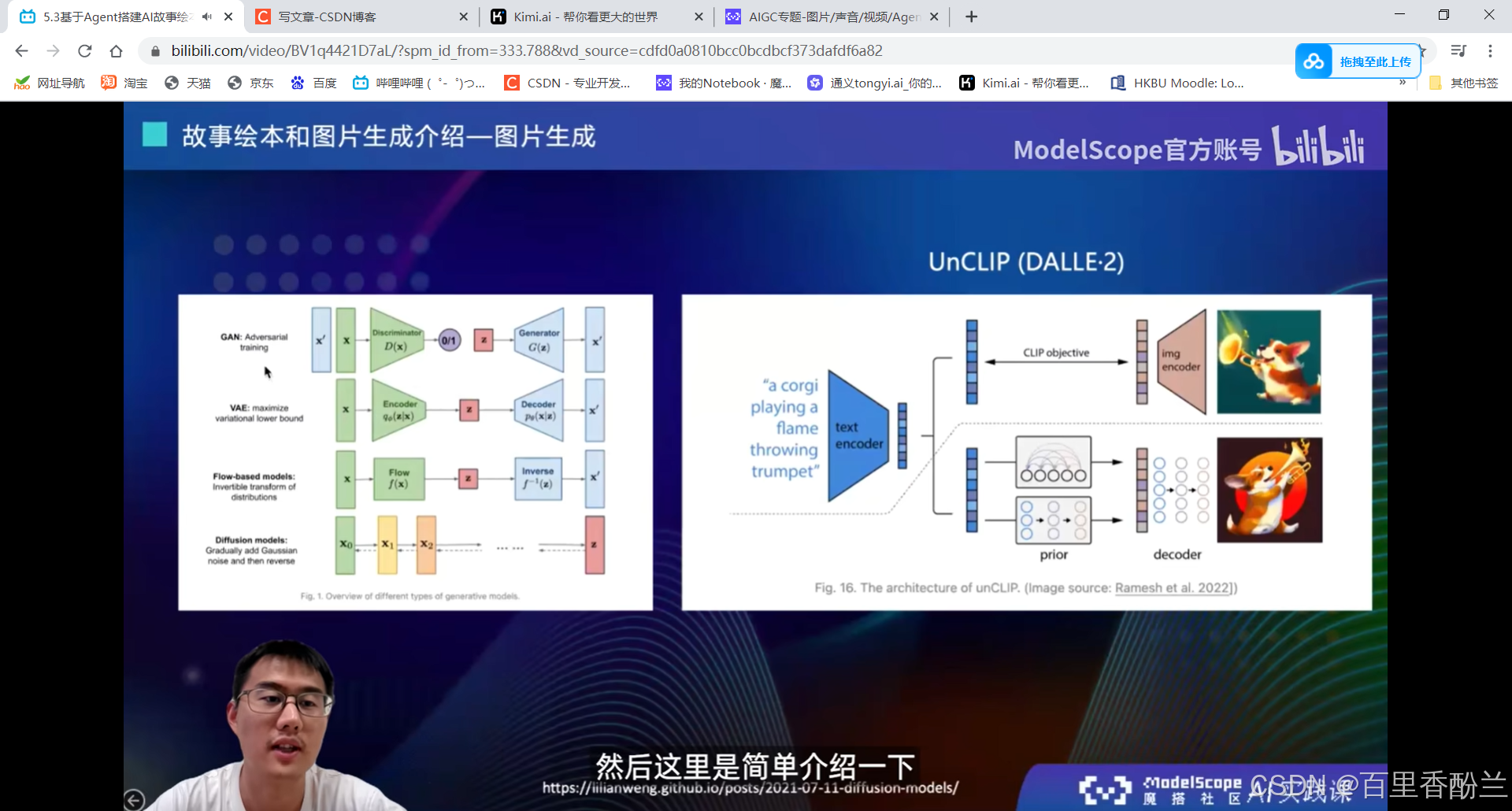Switch to the Kimi.ai tab
1512x811 pixels.
tap(596, 17)
